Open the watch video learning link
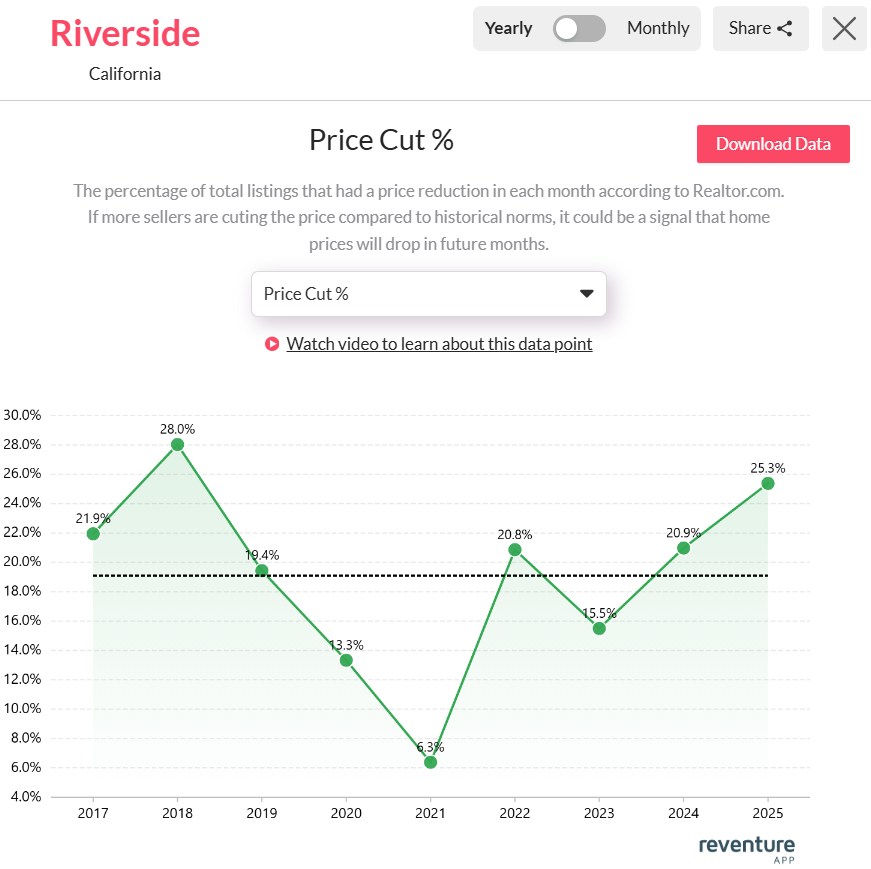The image size is (871, 869). (x=439, y=344)
